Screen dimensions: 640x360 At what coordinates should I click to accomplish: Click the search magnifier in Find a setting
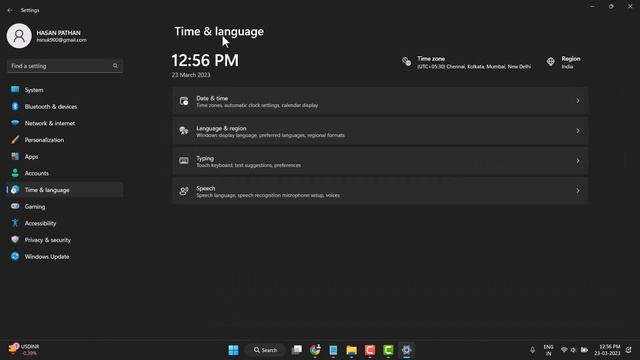(x=116, y=66)
